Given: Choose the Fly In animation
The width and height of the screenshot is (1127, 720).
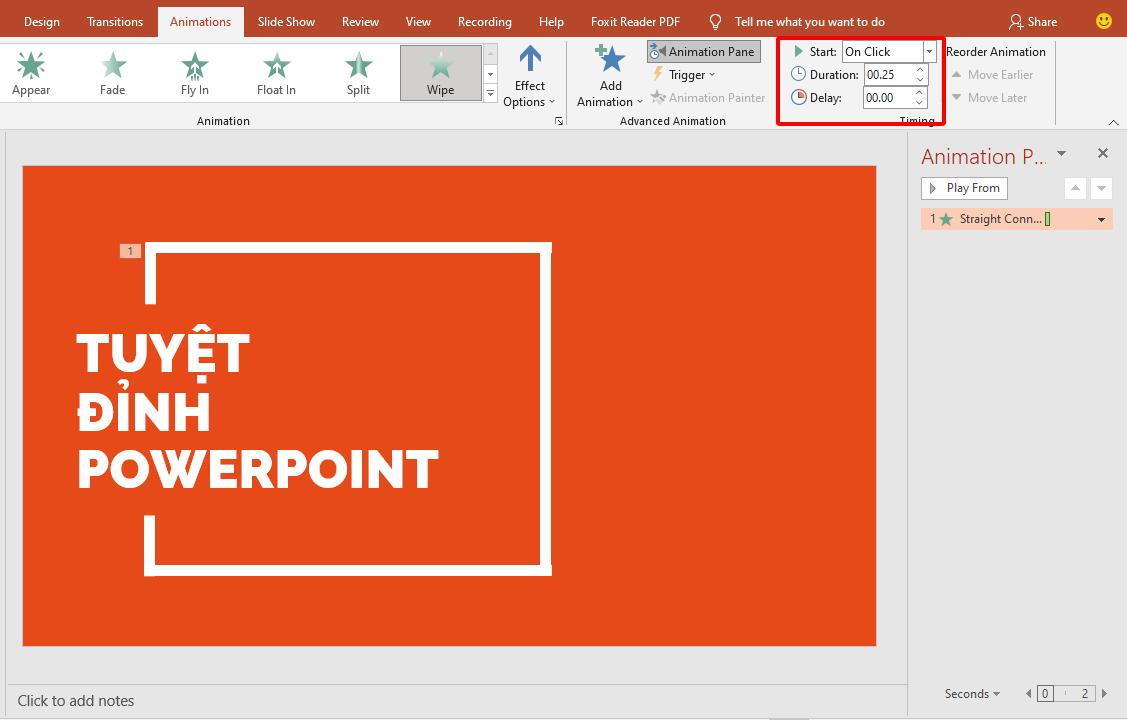Looking at the screenshot, I should point(193,70).
